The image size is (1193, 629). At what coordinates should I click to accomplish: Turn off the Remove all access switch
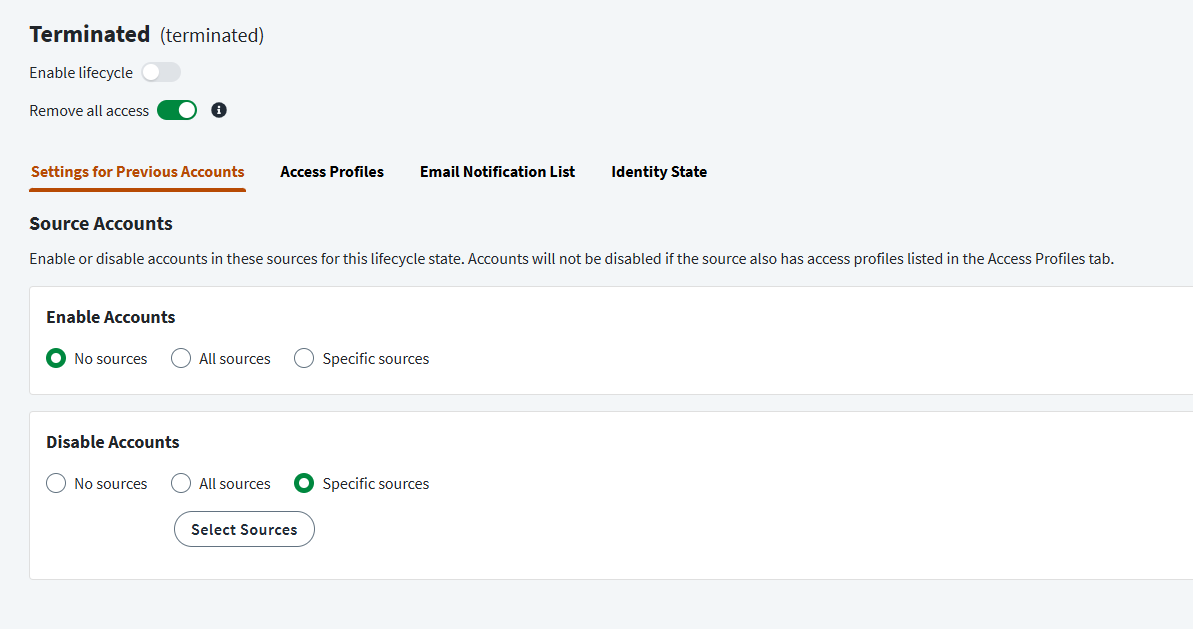[177, 110]
